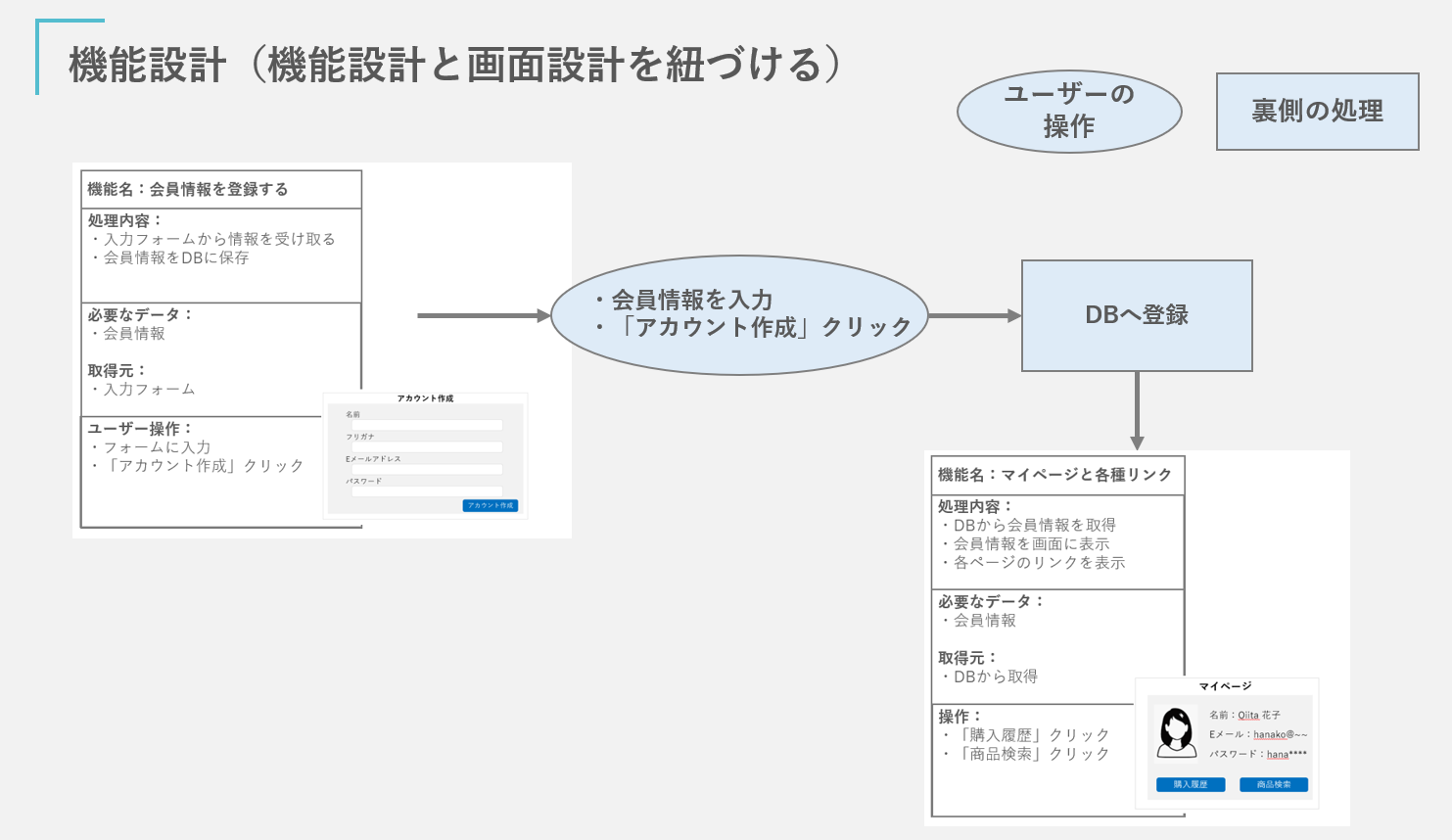Click the arrow pointing down from DBへ登録

(x=1137, y=410)
